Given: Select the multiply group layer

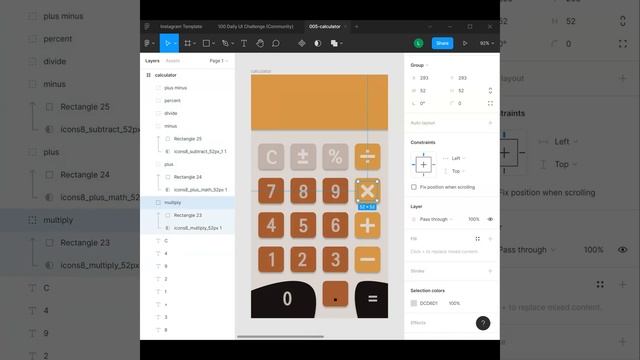Looking at the screenshot, I should click(173, 202).
